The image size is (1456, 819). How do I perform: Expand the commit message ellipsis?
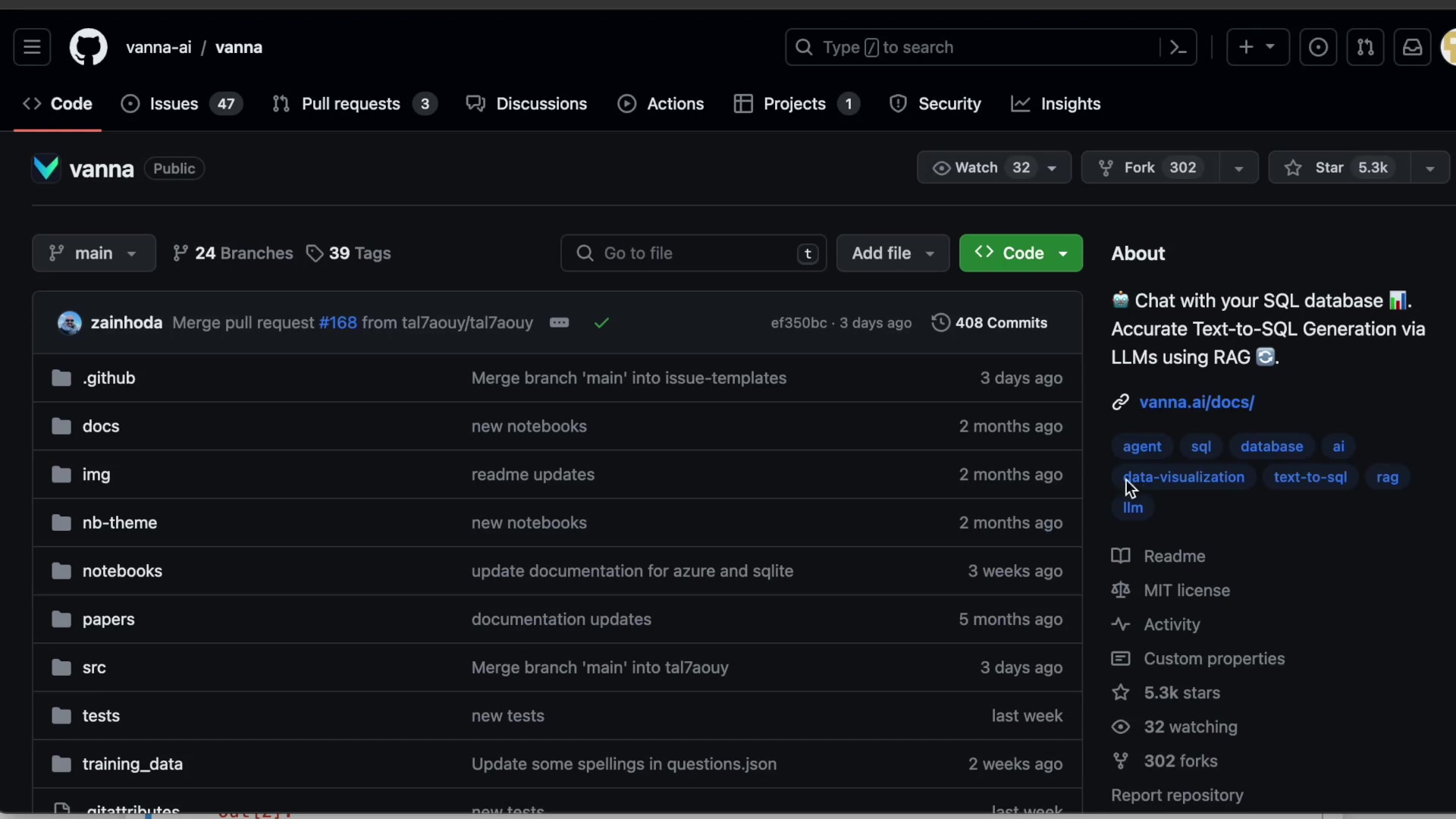point(559,323)
